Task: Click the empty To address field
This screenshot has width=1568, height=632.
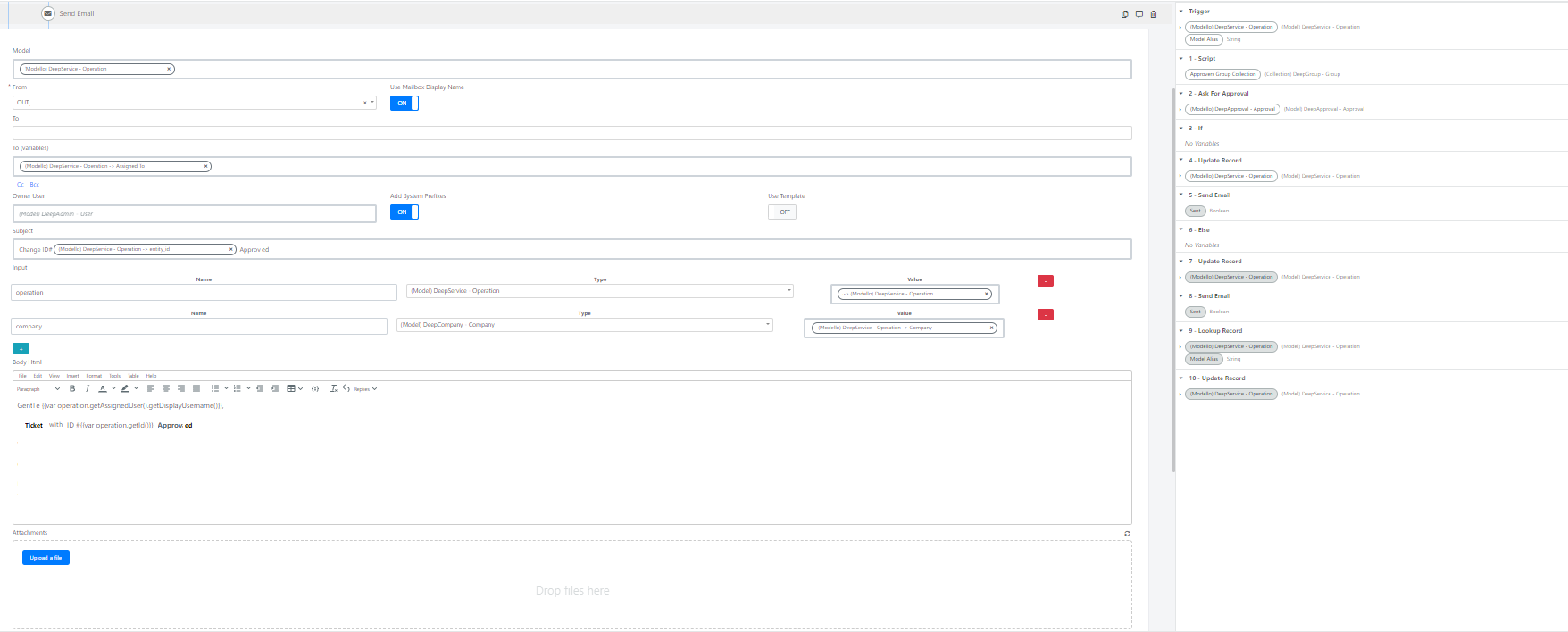Action: 571,133
